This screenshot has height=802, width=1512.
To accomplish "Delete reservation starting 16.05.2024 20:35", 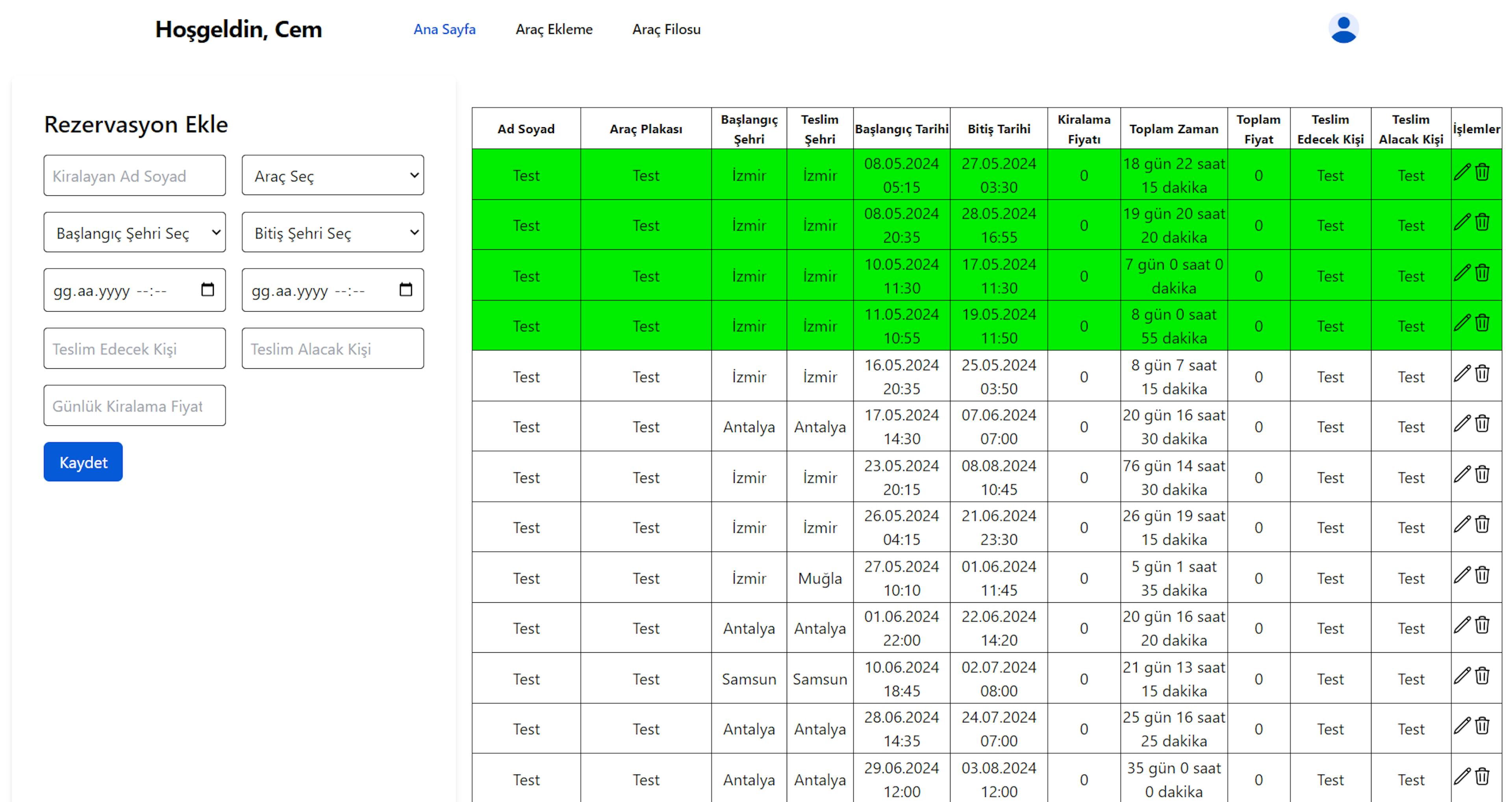I will pyautogui.click(x=1482, y=373).
